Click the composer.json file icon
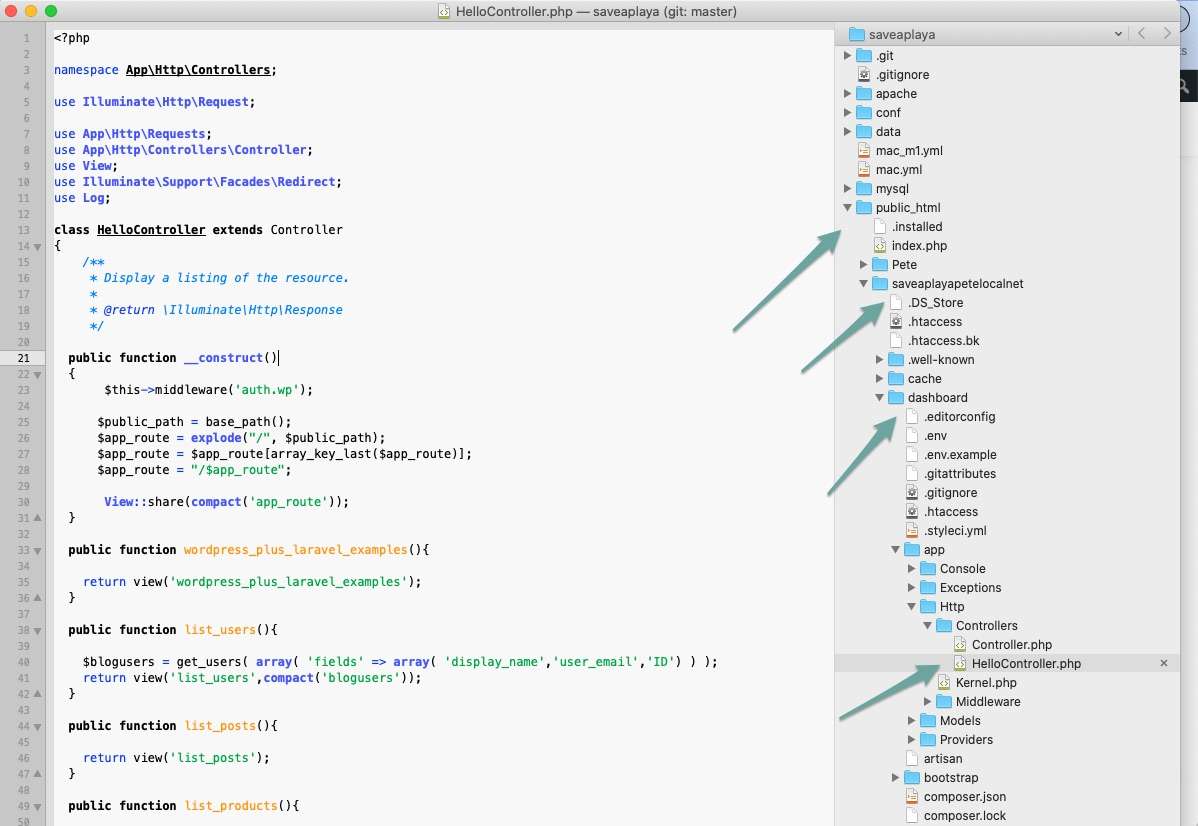 pyautogui.click(x=912, y=797)
